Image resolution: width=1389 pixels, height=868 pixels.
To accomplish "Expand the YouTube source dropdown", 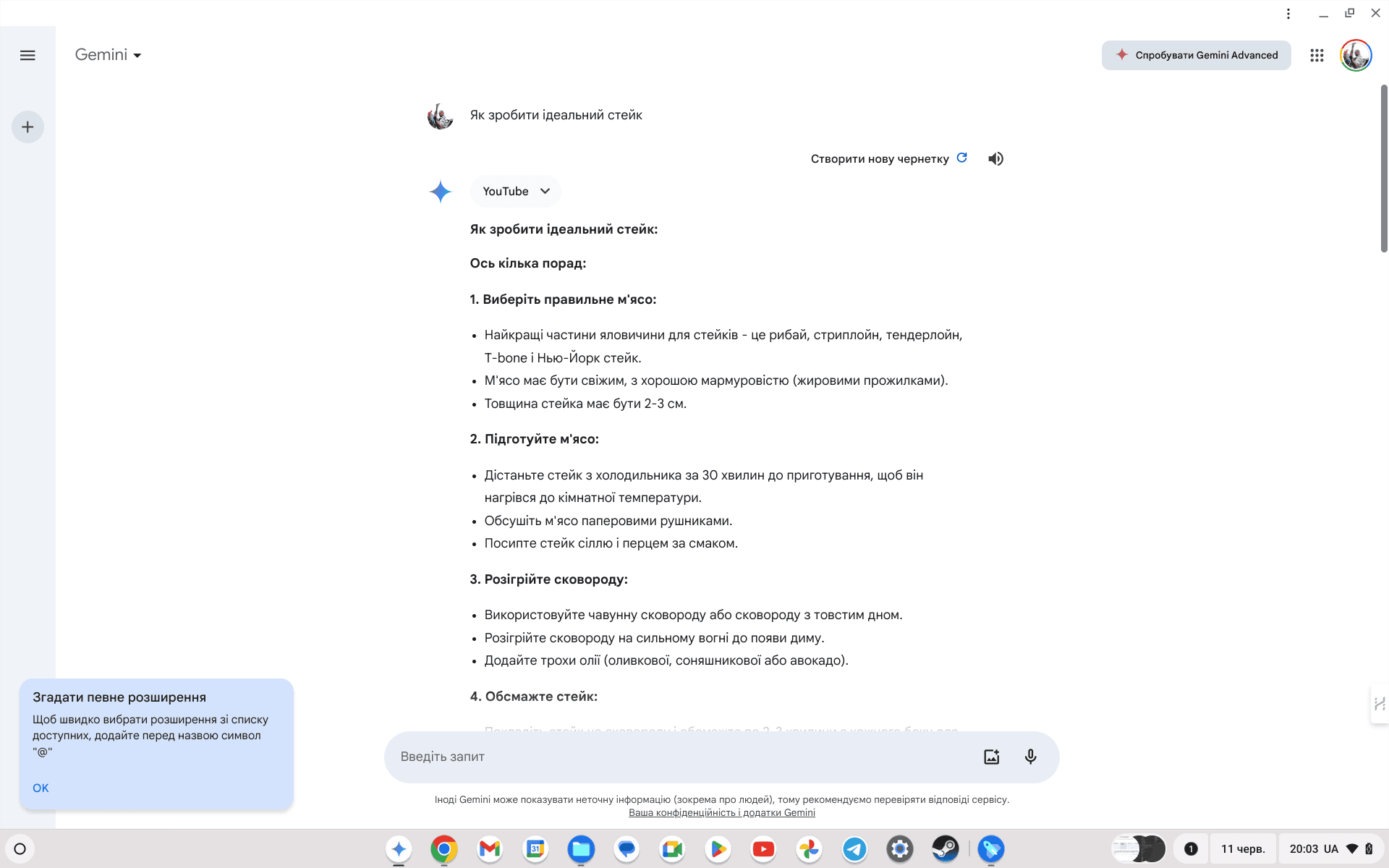I will 545,191.
